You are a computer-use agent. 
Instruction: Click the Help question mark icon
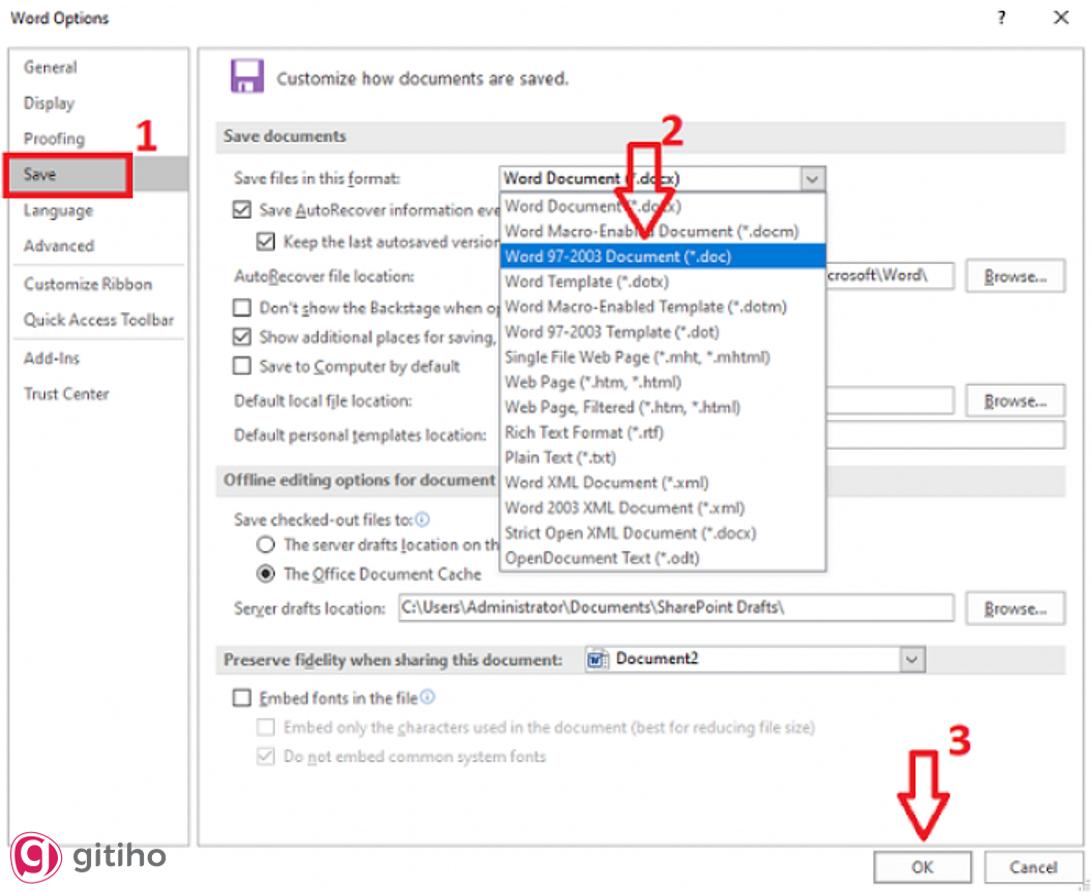point(1001,17)
